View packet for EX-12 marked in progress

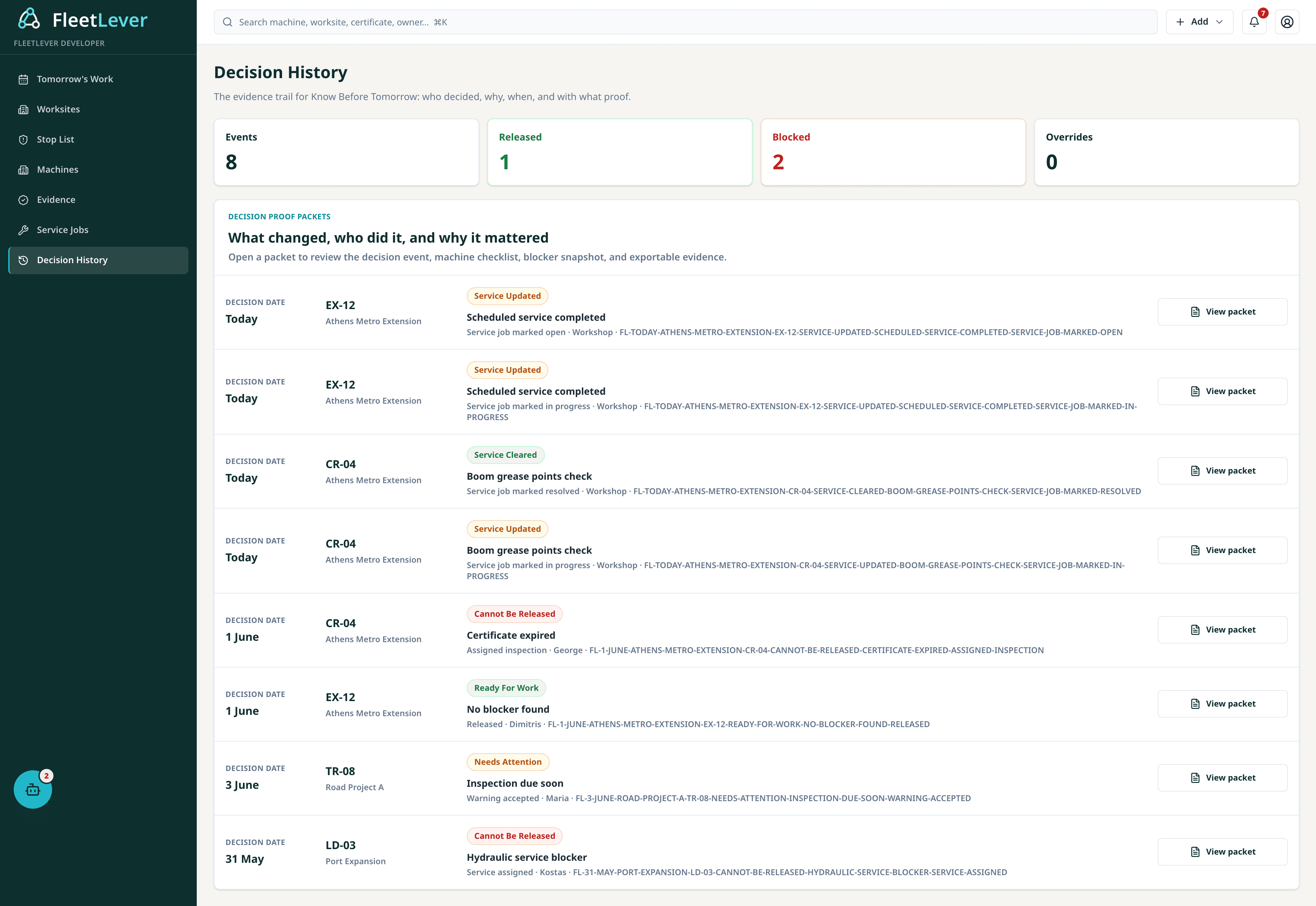[1222, 391]
